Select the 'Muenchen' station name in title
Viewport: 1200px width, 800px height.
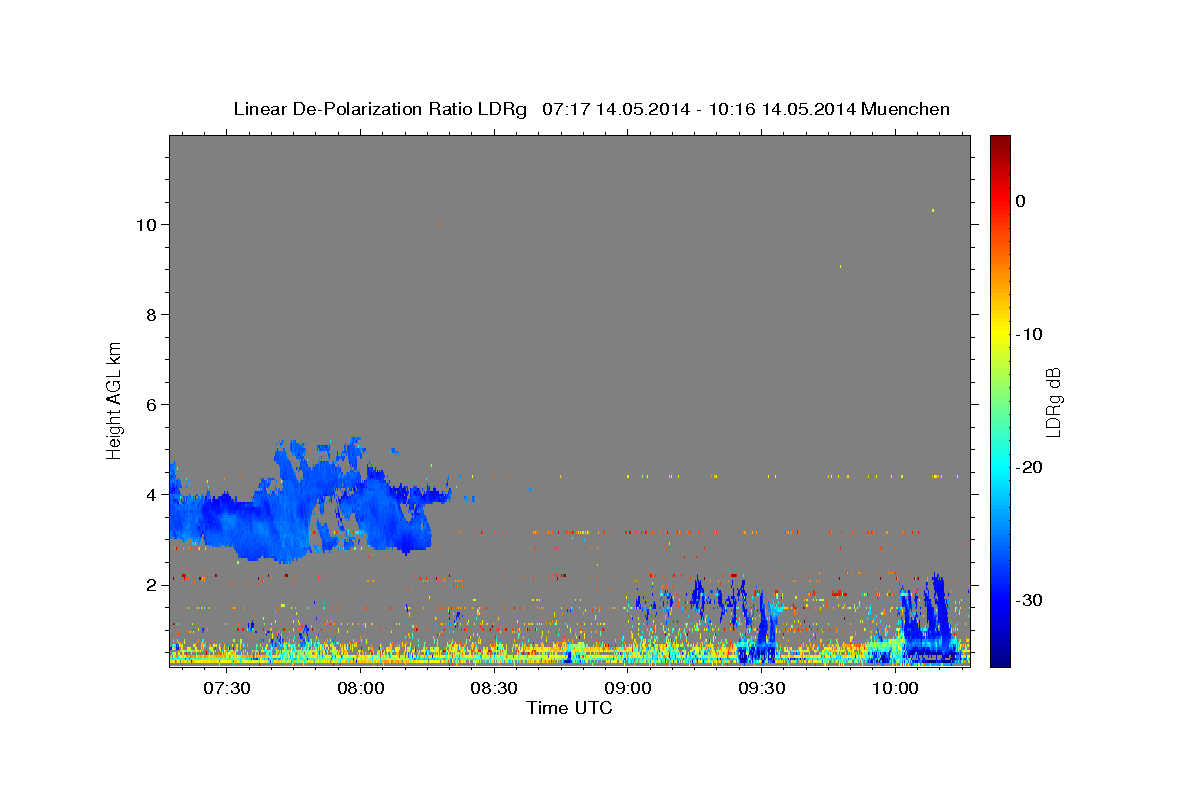[906, 109]
